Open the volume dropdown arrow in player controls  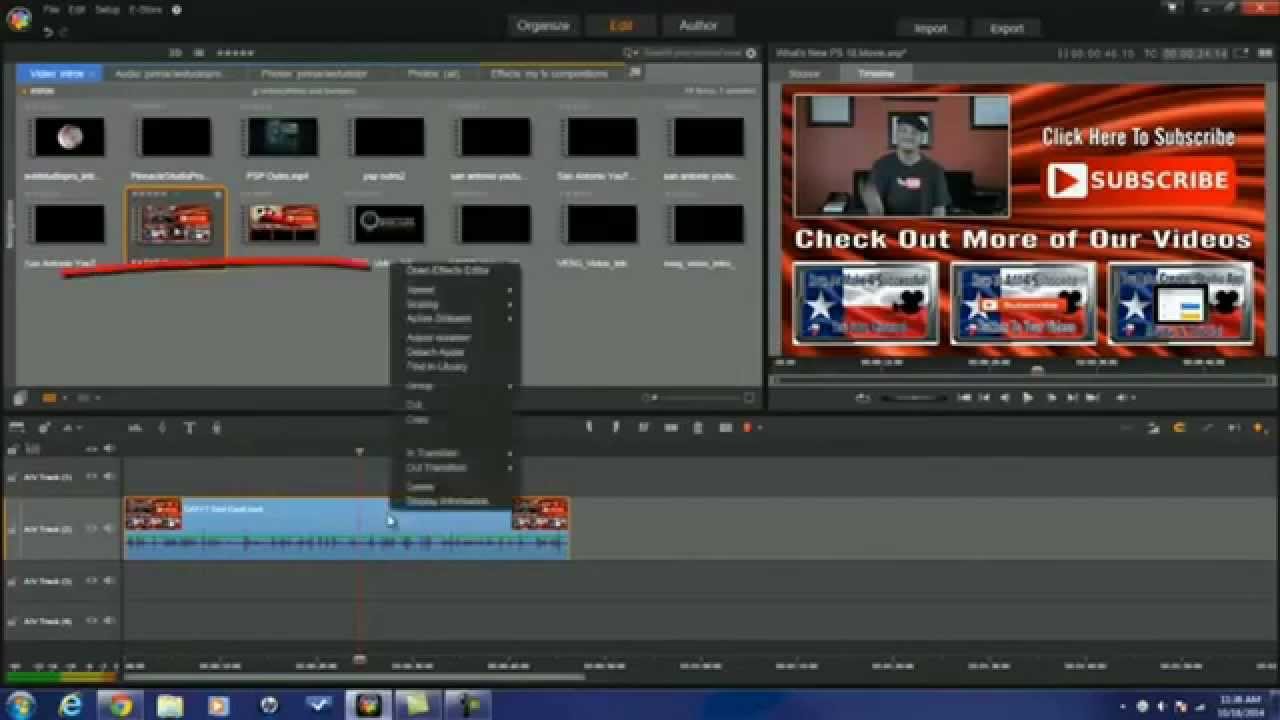tap(1133, 398)
